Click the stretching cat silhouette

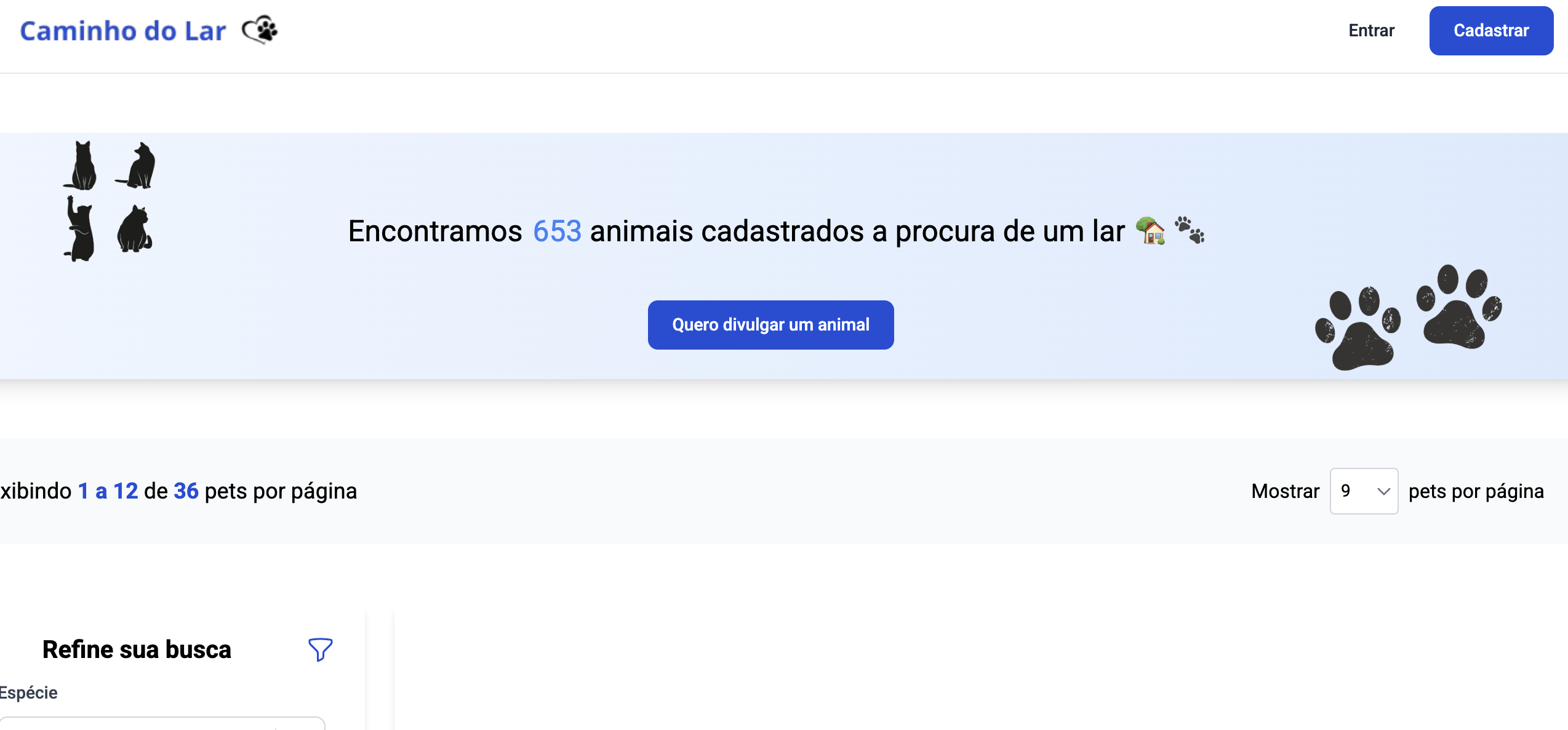click(79, 228)
